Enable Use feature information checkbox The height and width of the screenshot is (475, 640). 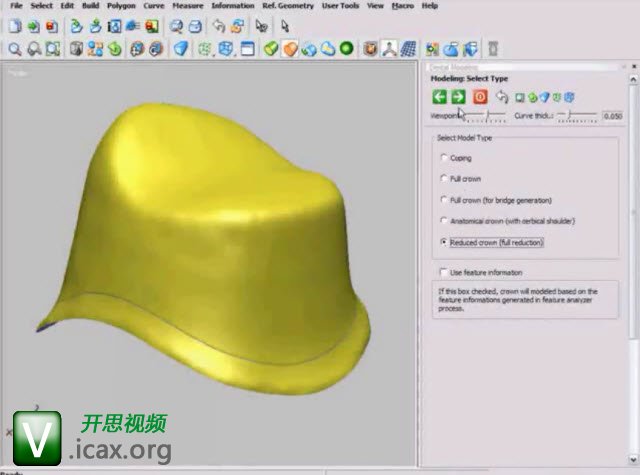444,272
